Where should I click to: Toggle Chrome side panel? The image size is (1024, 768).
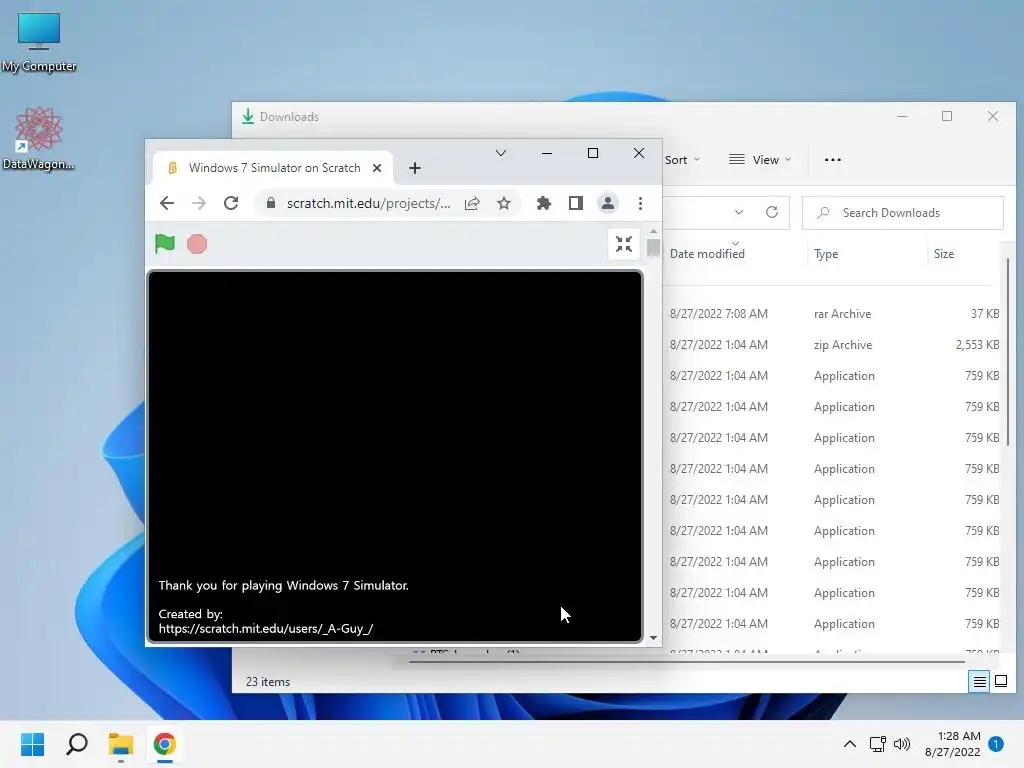click(x=575, y=203)
